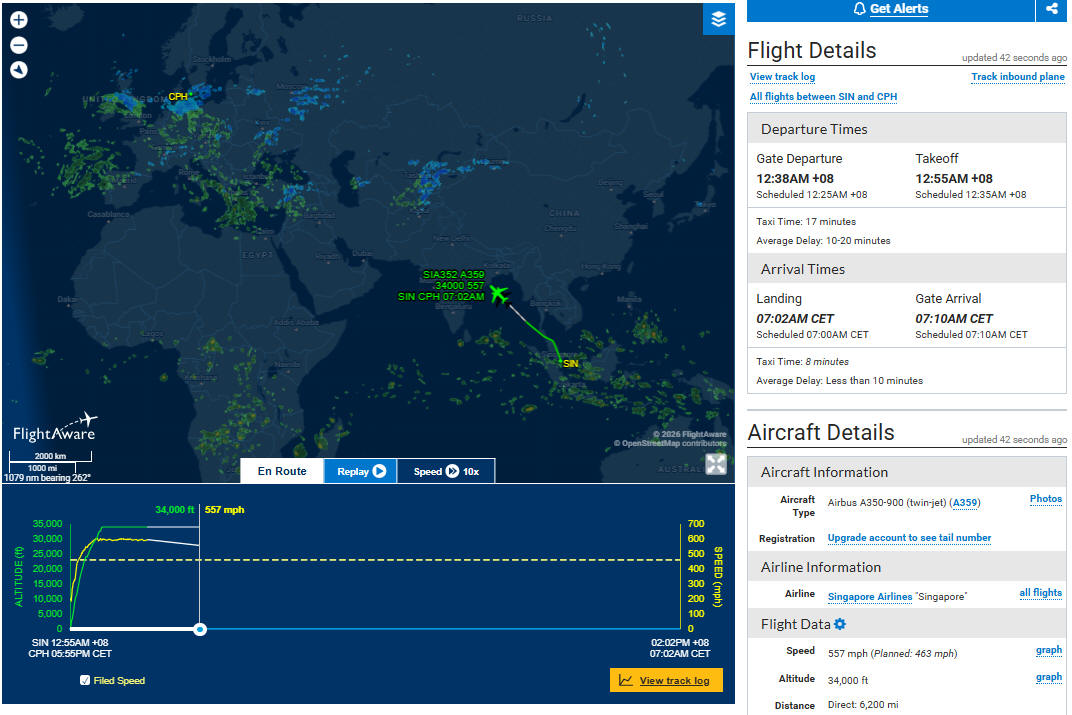Open yellow View track log button

tap(666, 681)
